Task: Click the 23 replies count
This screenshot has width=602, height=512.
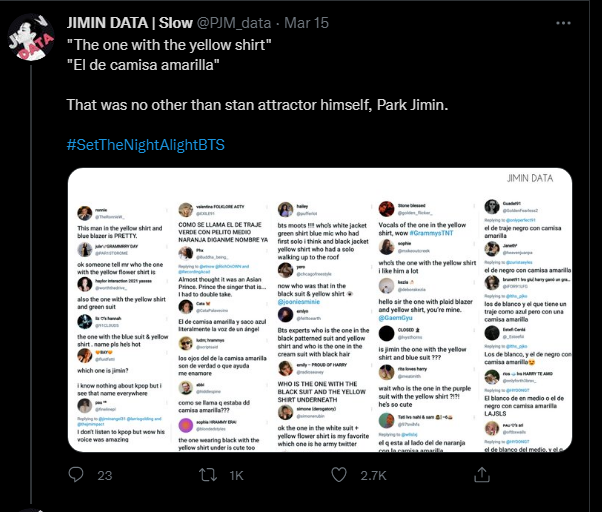Action: pos(104,476)
